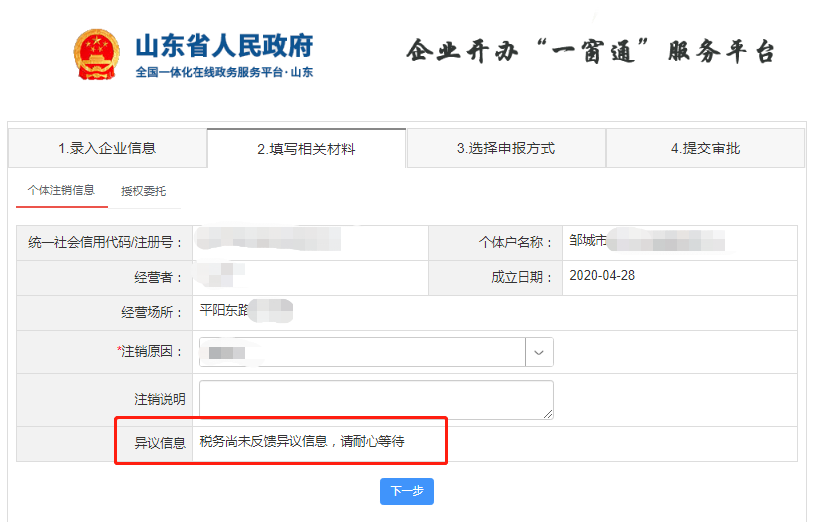Select the 2.填写相关材料 step tab
The width and height of the screenshot is (825, 522).
(x=306, y=149)
